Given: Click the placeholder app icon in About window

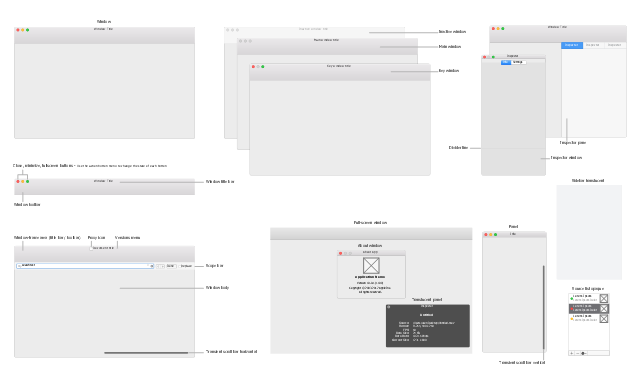Looking at the screenshot, I should pyautogui.click(x=371, y=266).
